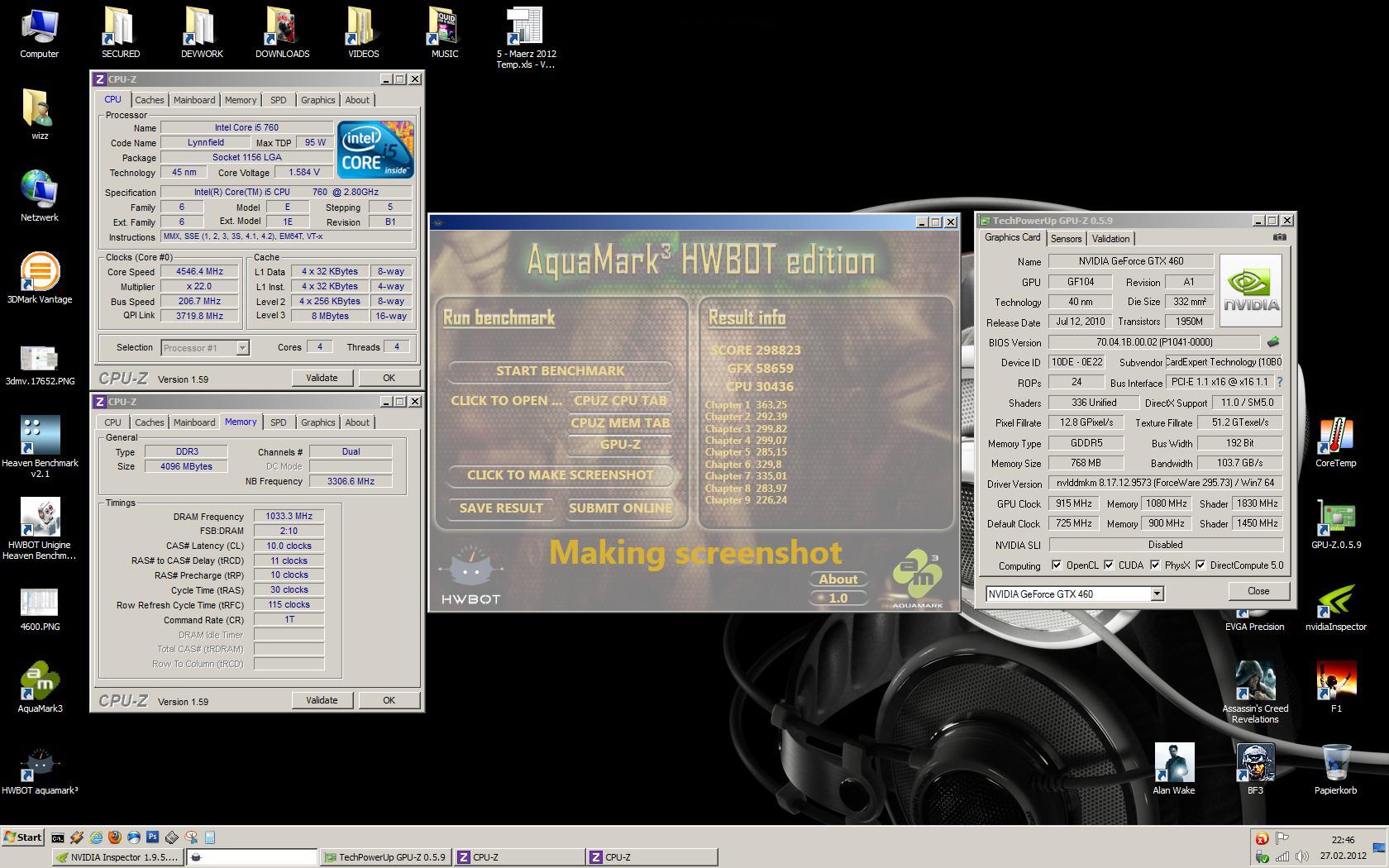Open Graphics tab in the lower CPU-Z window

click(318, 422)
